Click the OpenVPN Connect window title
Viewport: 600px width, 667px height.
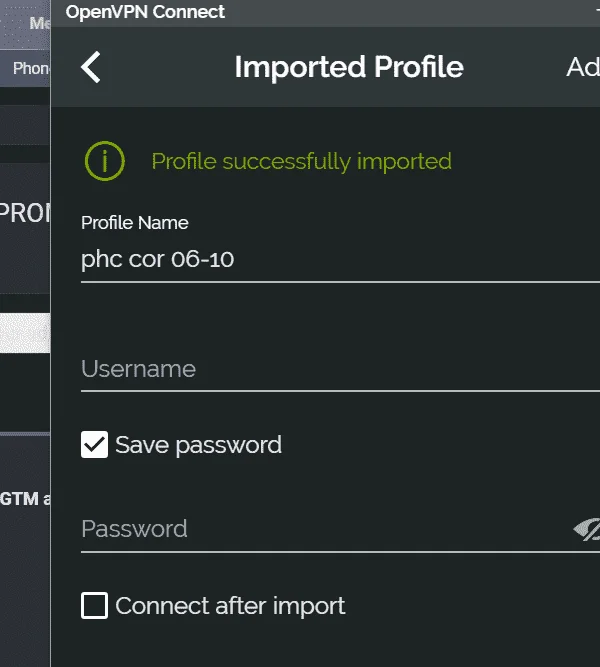145,12
